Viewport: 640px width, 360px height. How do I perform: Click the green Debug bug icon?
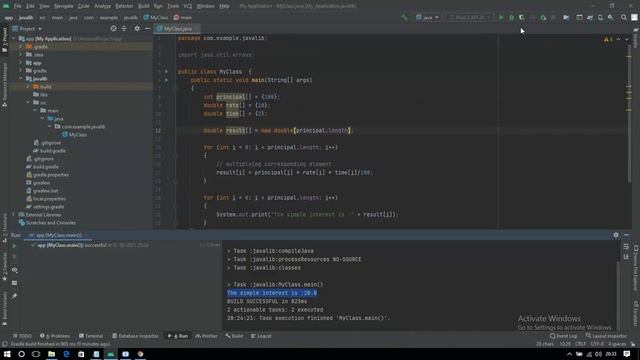click(x=511, y=18)
